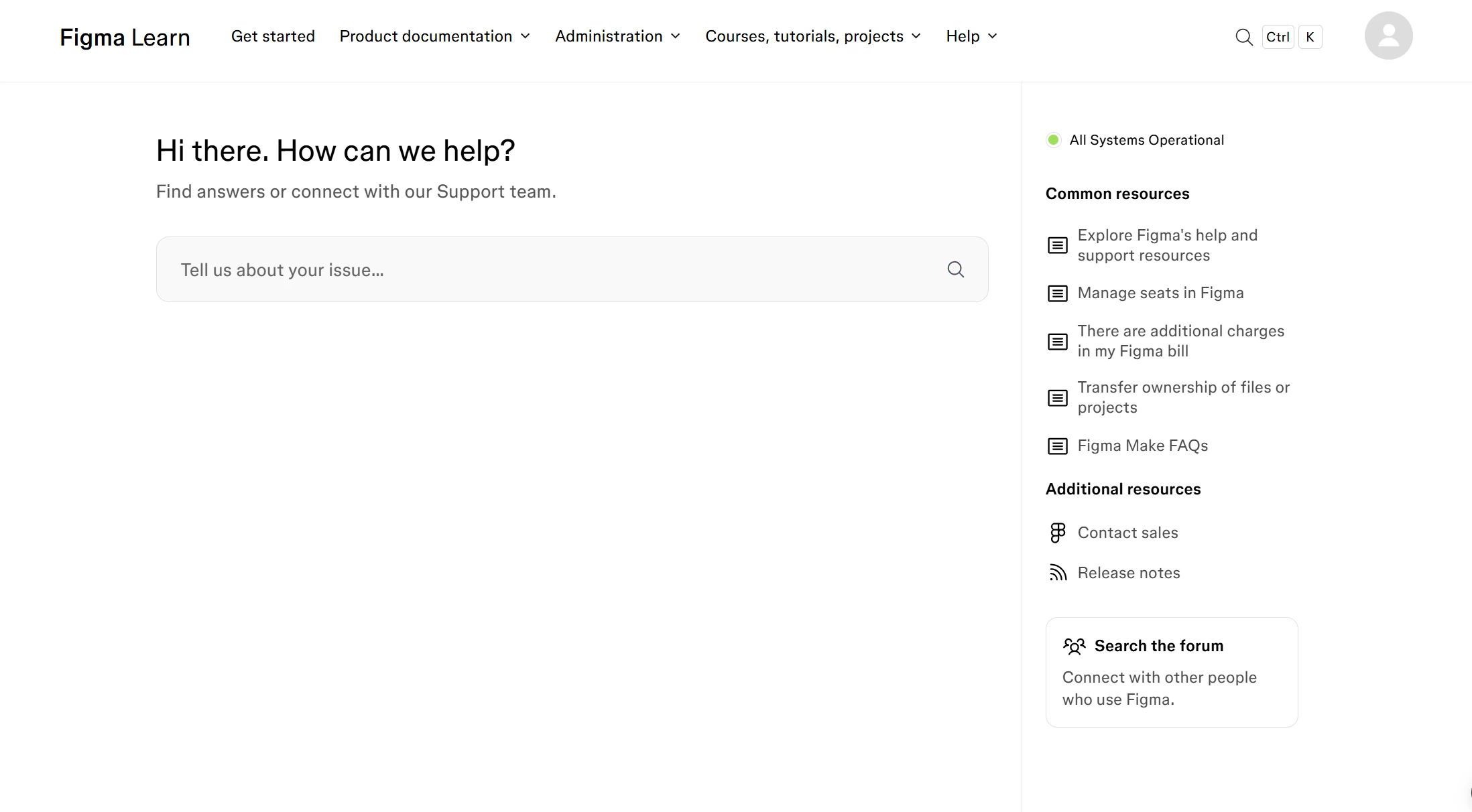Focus the Tell us about your issue field
The width and height of the screenshot is (1472, 812).
[550, 269]
